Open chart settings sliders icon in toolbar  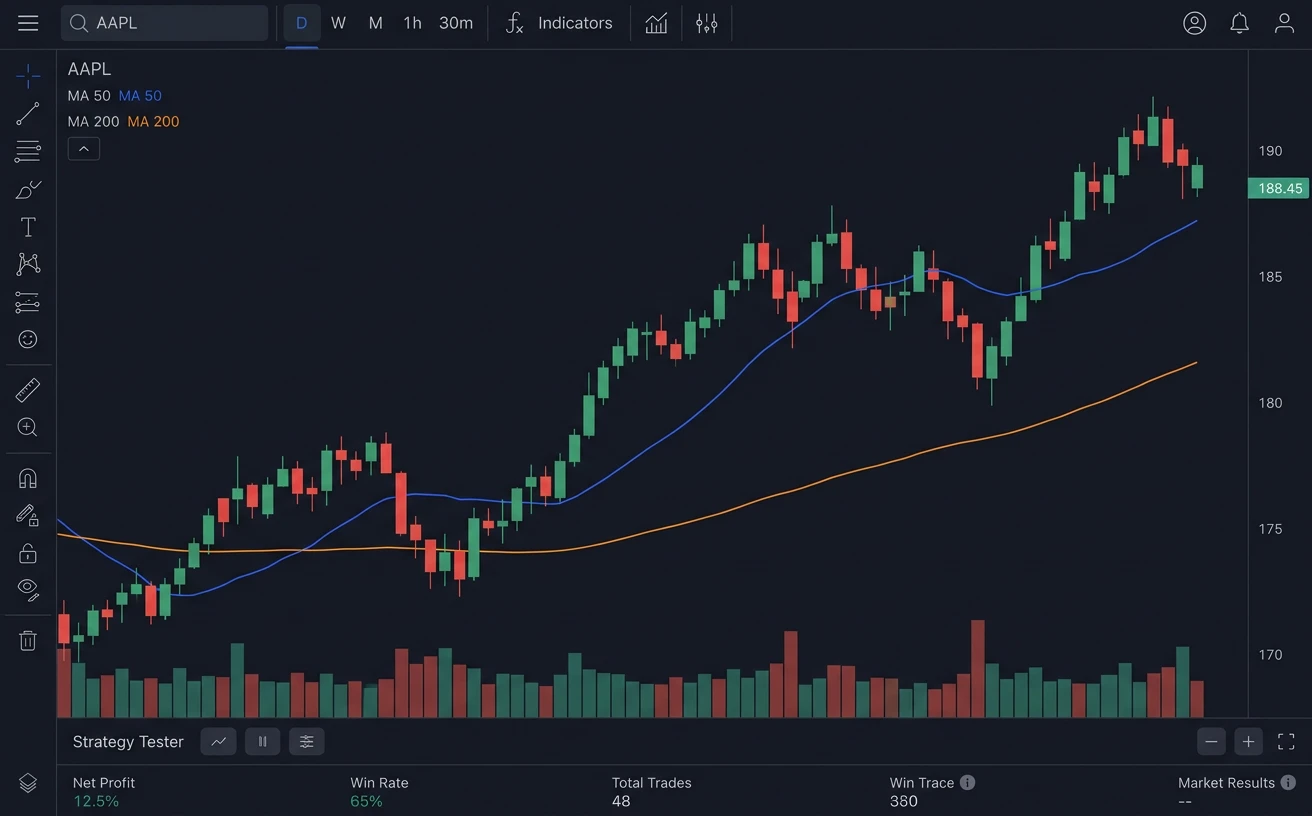707,23
